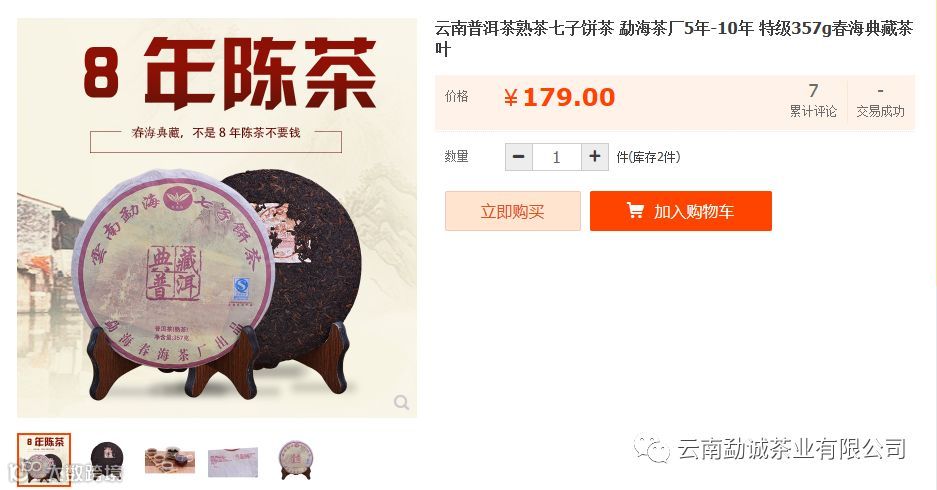Select the tea cups thumbnail
Viewport: 937px width, 490px height.
click(x=170, y=459)
